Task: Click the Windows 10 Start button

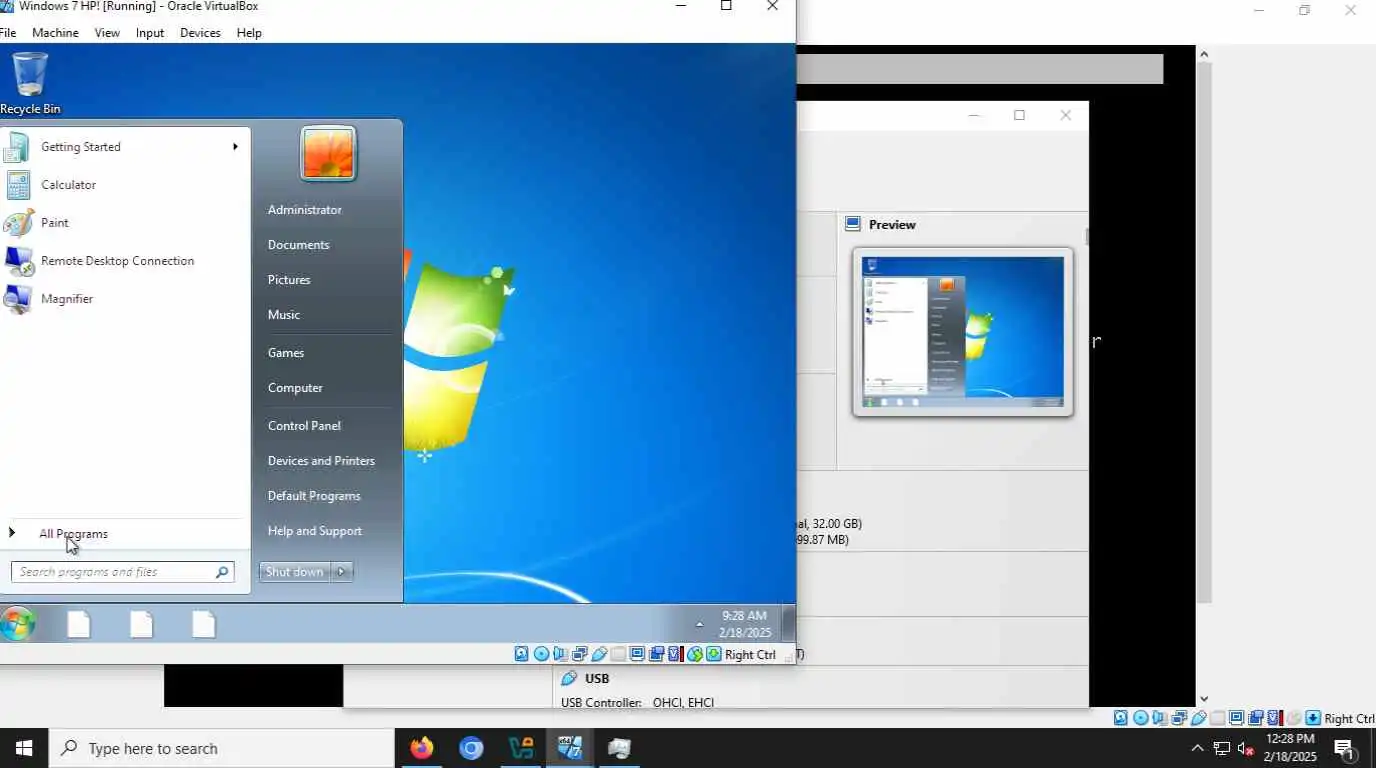Action: click(23, 748)
